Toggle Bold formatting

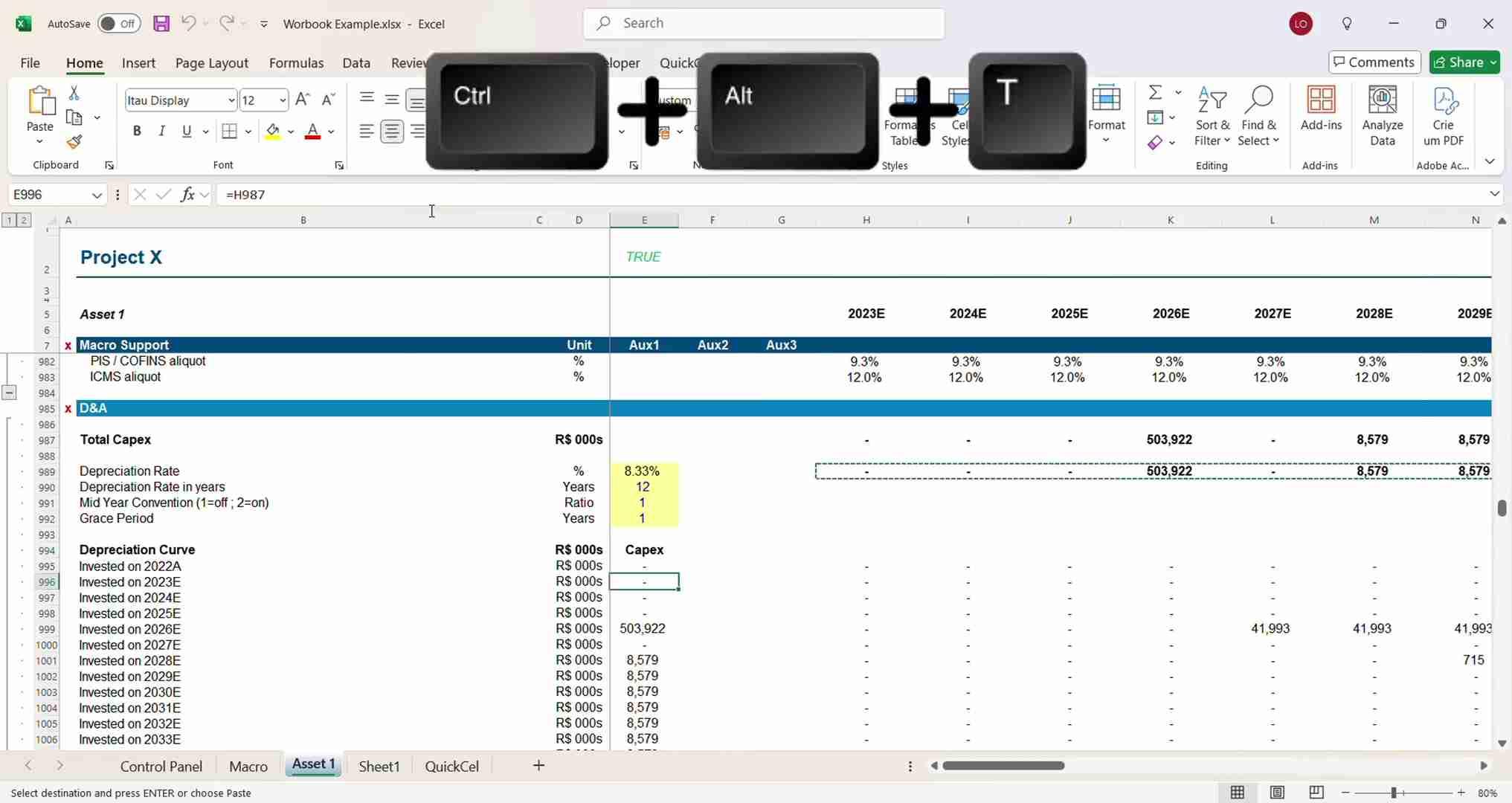[137, 132]
